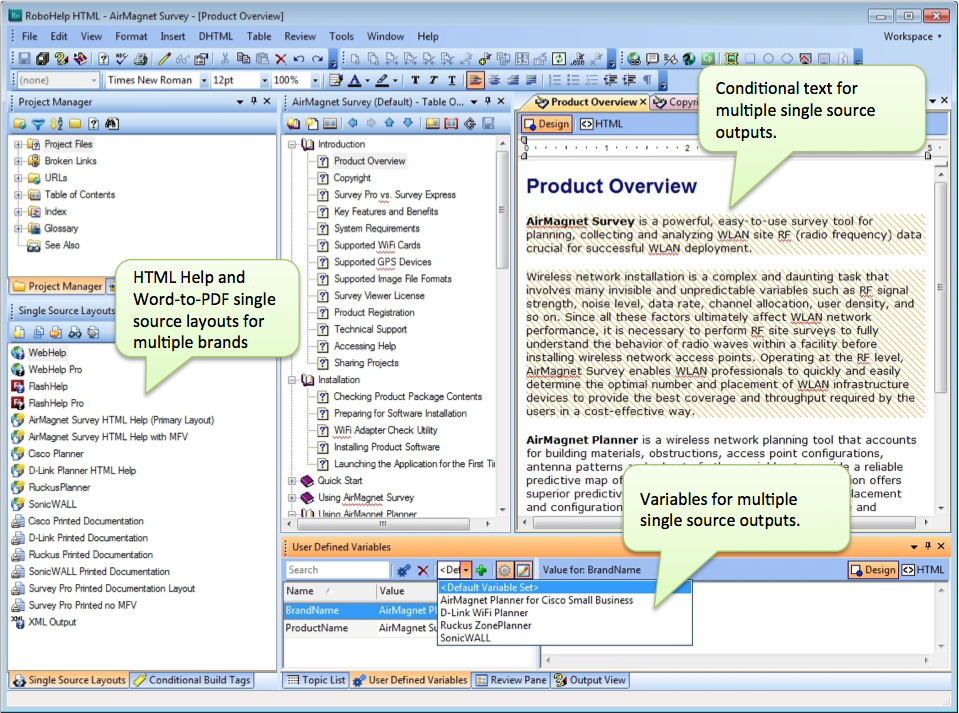
Task: Toggle align left in formatting toolbar
Action: (475, 80)
